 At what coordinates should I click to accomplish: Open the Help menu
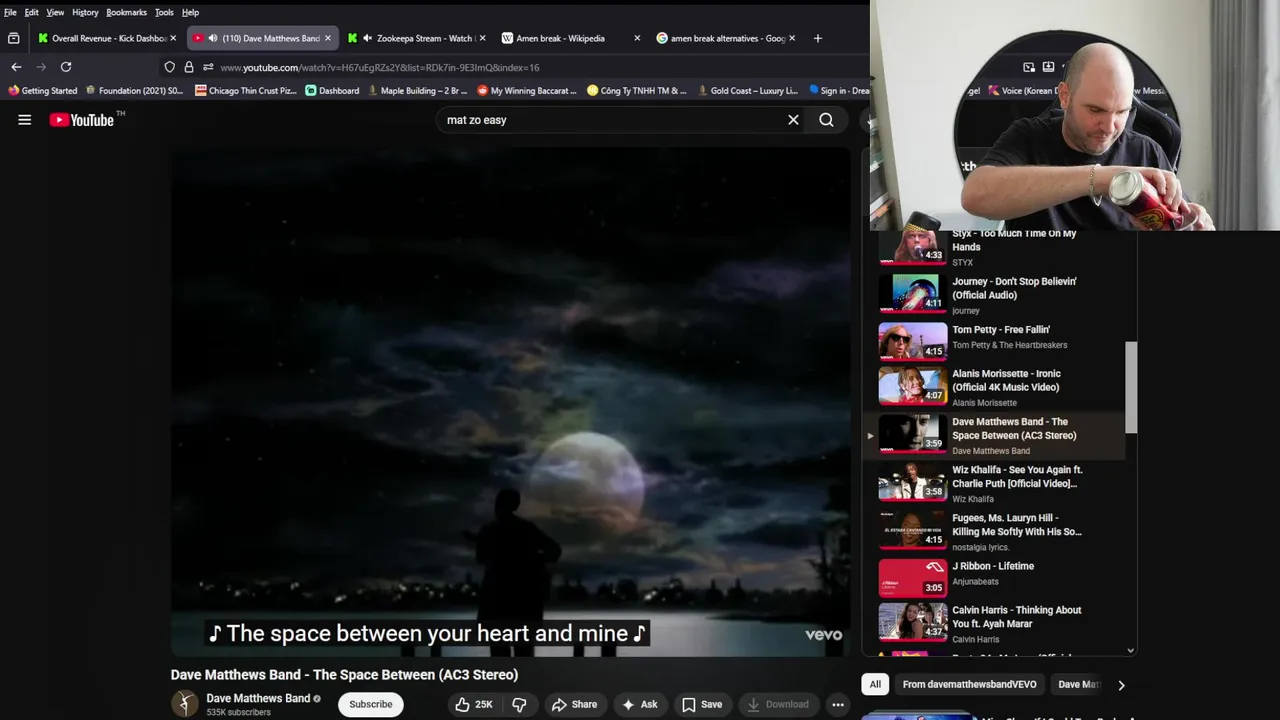coord(190,12)
